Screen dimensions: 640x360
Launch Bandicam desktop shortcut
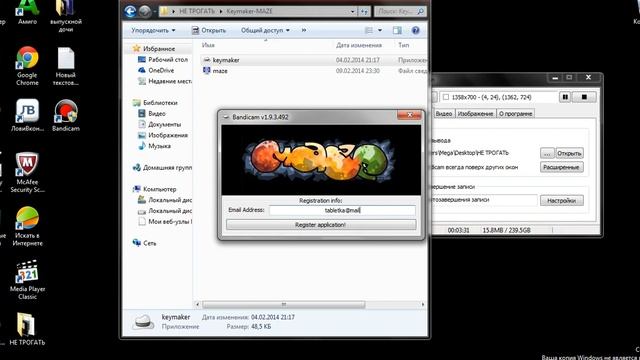(66, 115)
